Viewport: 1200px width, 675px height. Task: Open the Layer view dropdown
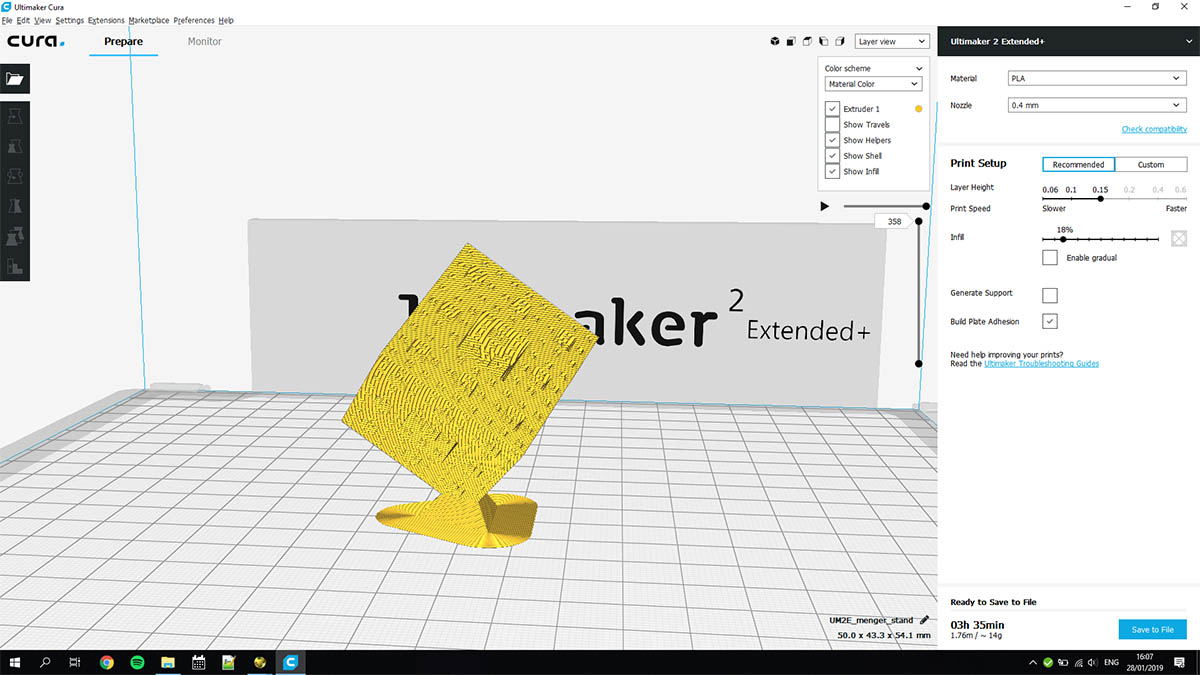point(892,42)
